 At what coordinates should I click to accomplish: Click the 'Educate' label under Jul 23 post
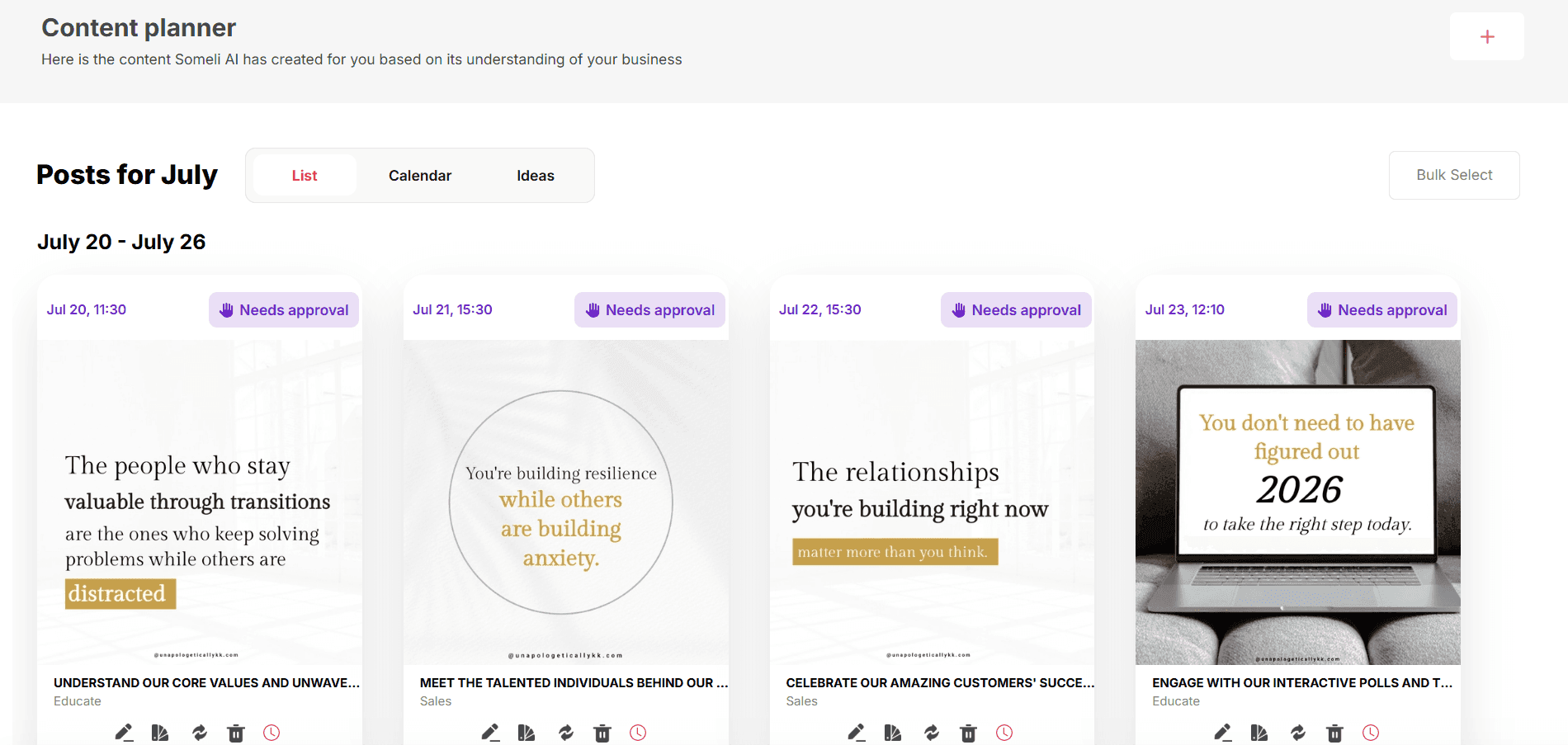[1176, 700]
